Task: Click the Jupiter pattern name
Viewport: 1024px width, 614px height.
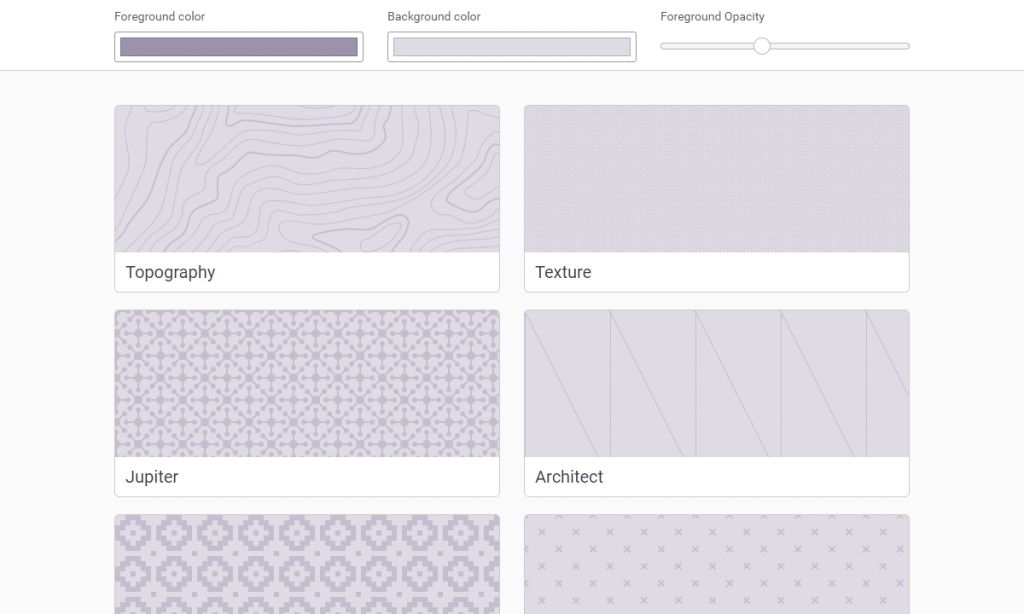Action: click(x=152, y=477)
